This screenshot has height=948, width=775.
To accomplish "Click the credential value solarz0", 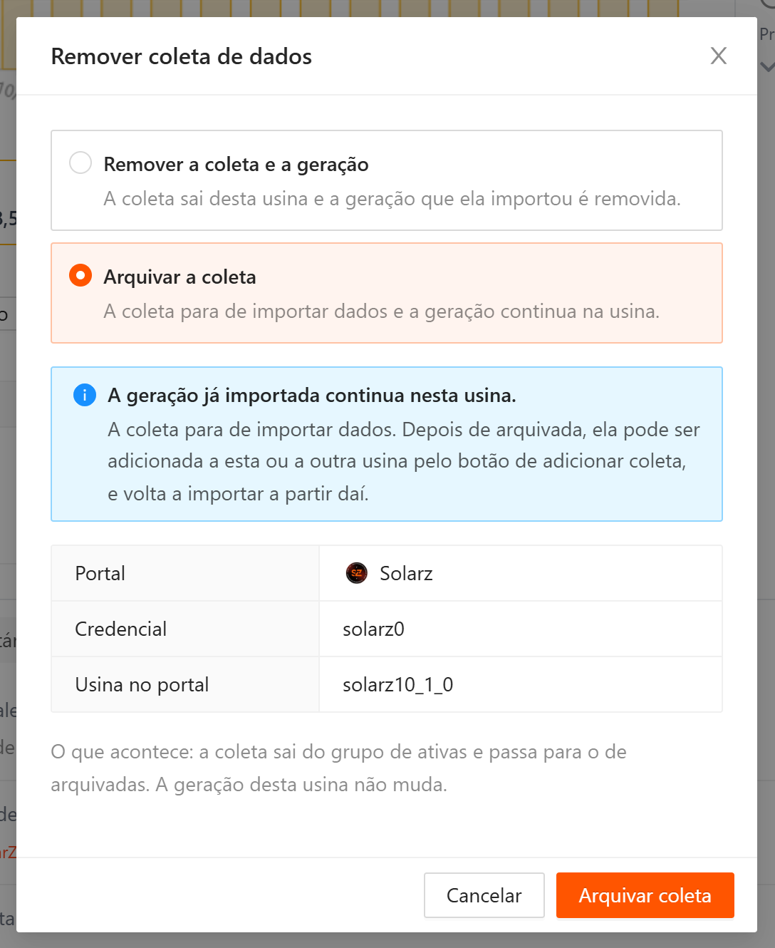I will pos(374,629).
